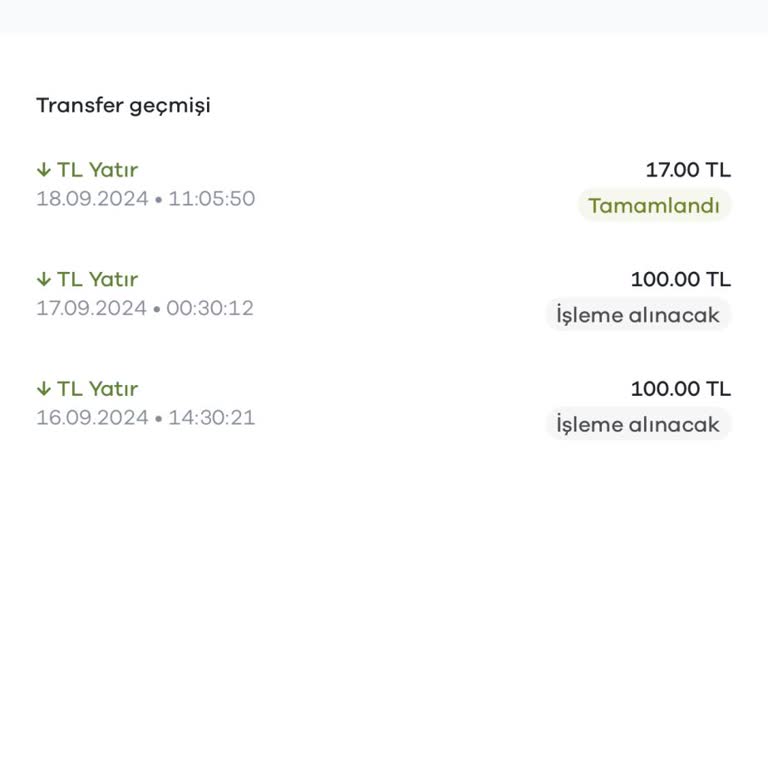Click the green Tamamlandı status badge

[654, 206]
